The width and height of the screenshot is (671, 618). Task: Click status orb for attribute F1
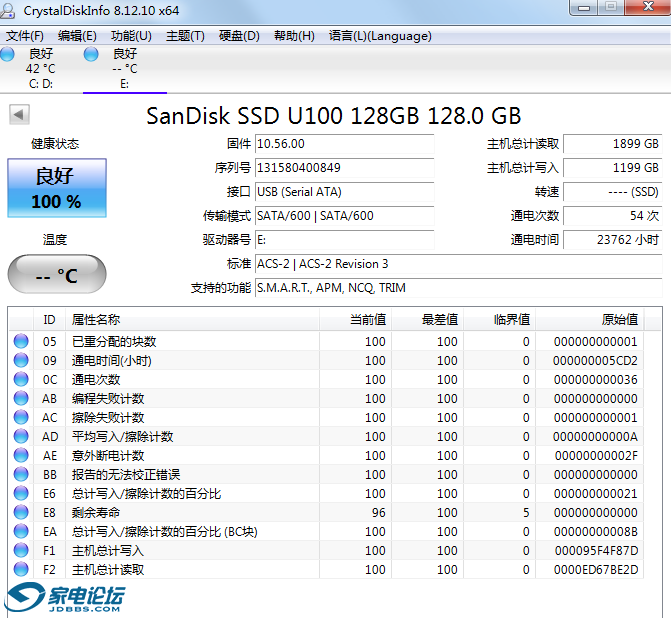click(21, 550)
